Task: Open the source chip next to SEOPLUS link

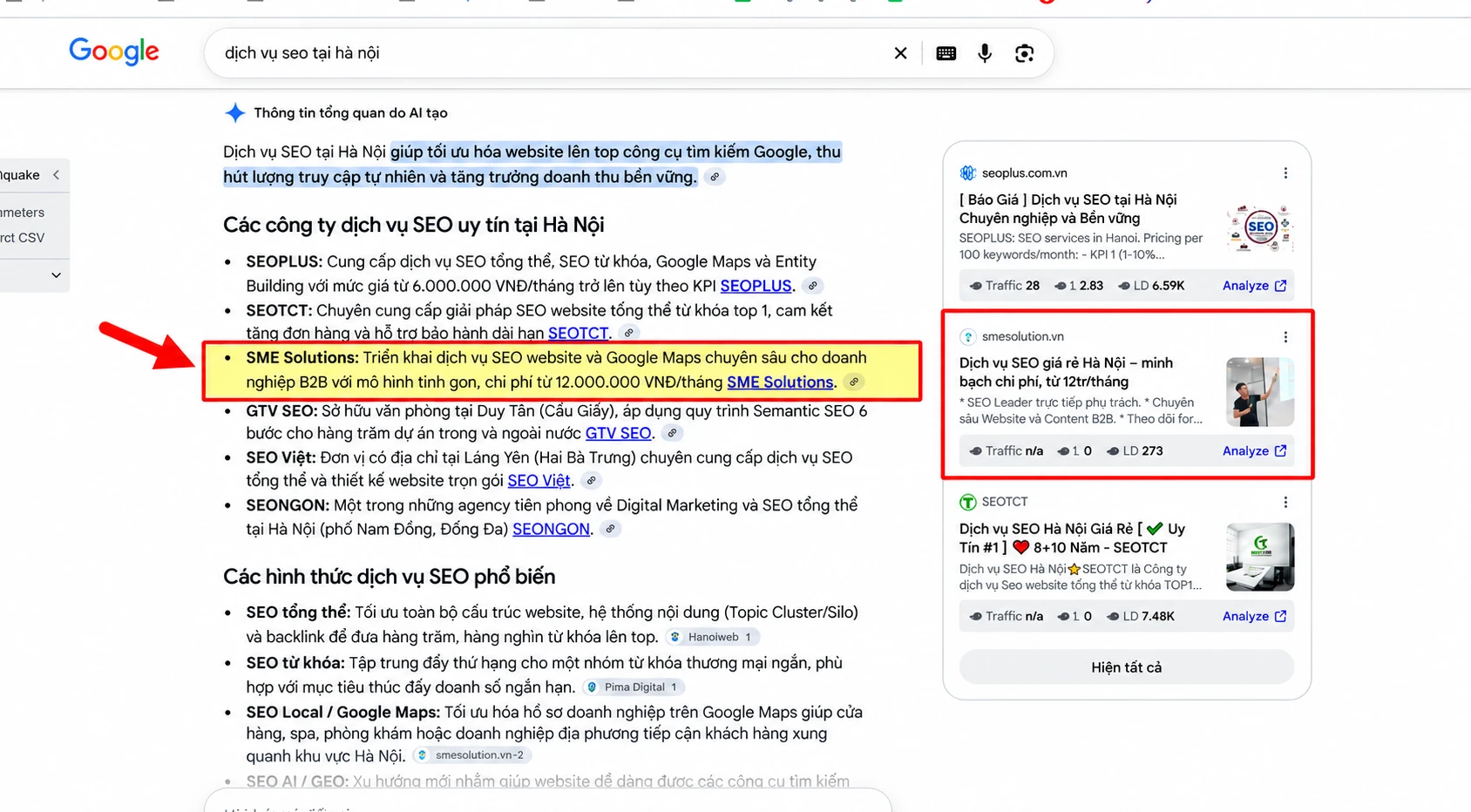Action: (x=812, y=286)
